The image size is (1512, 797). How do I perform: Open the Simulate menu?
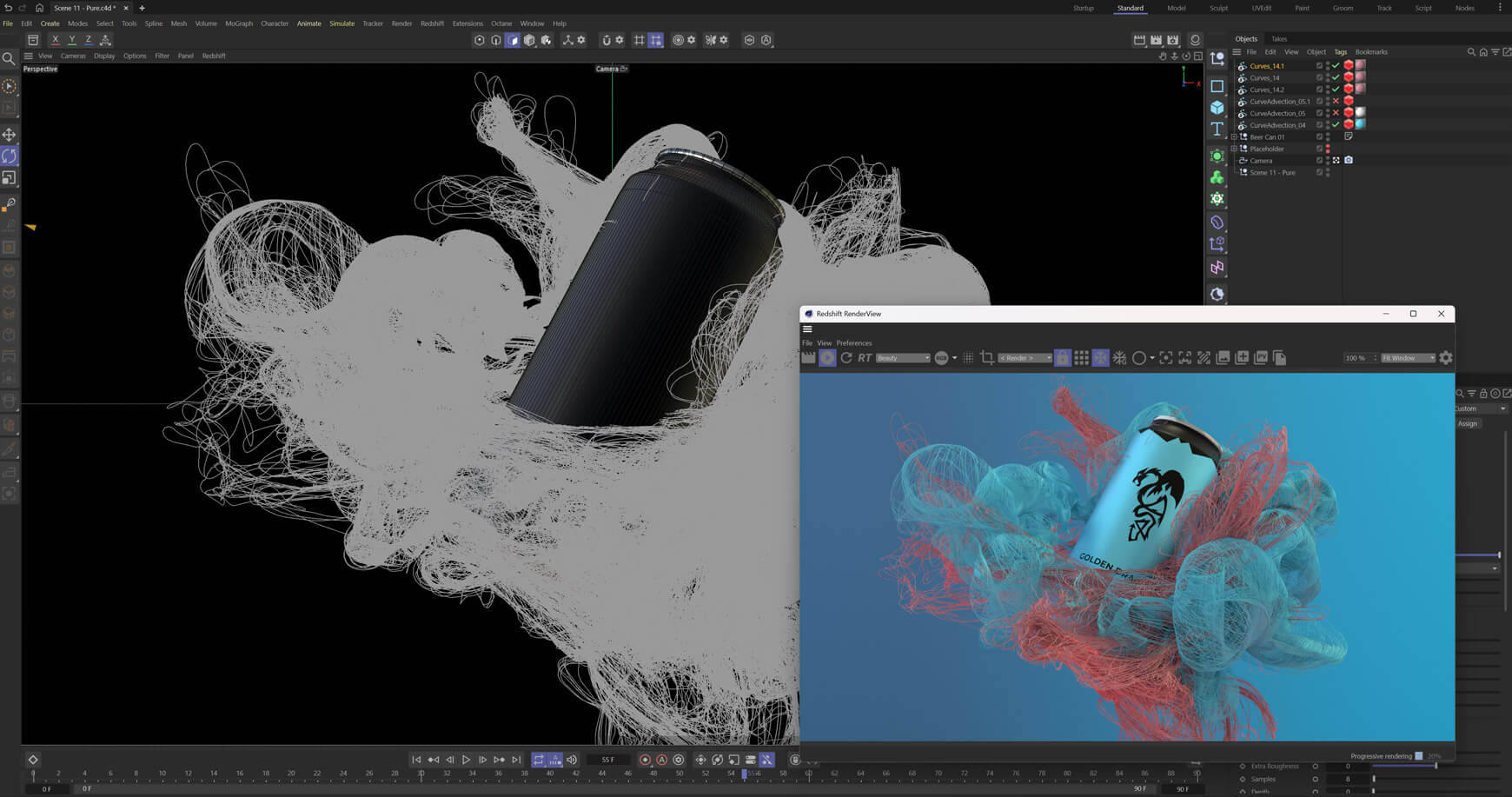pos(342,23)
